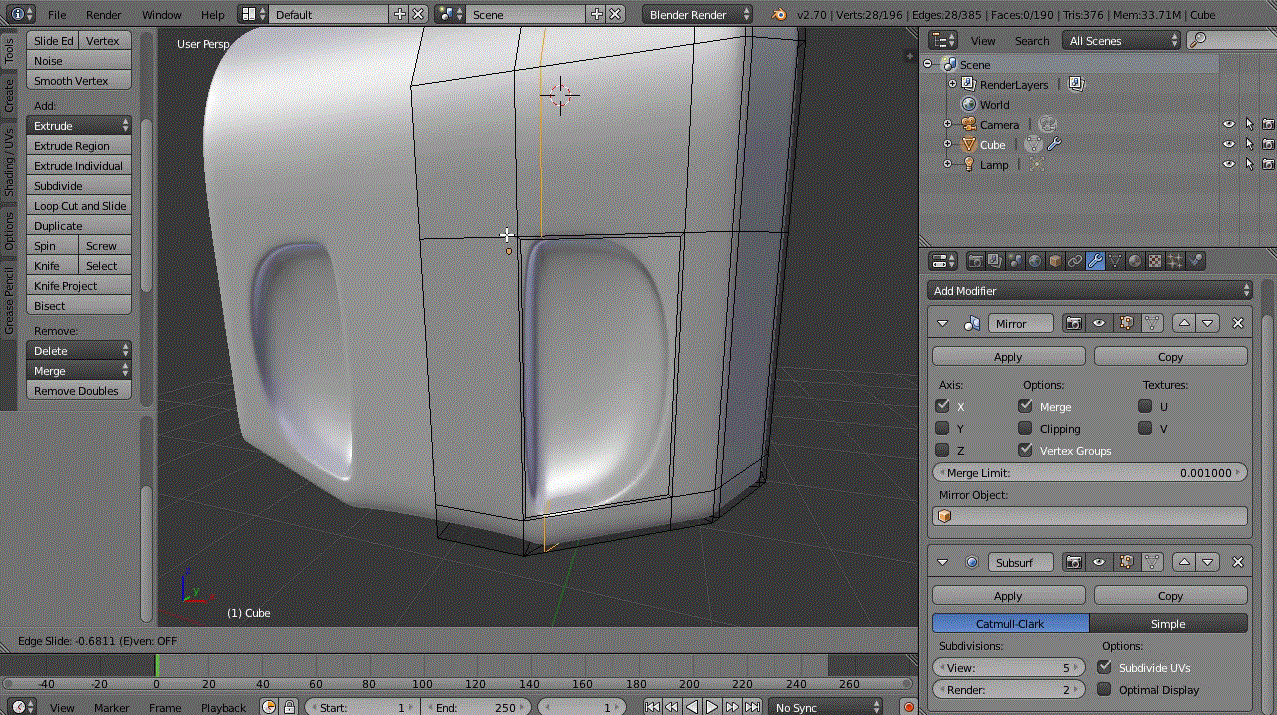The width and height of the screenshot is (1277, 715).
Task: Switch to the Shading / UVs tool shelf tab
Action: pos(8,161)
